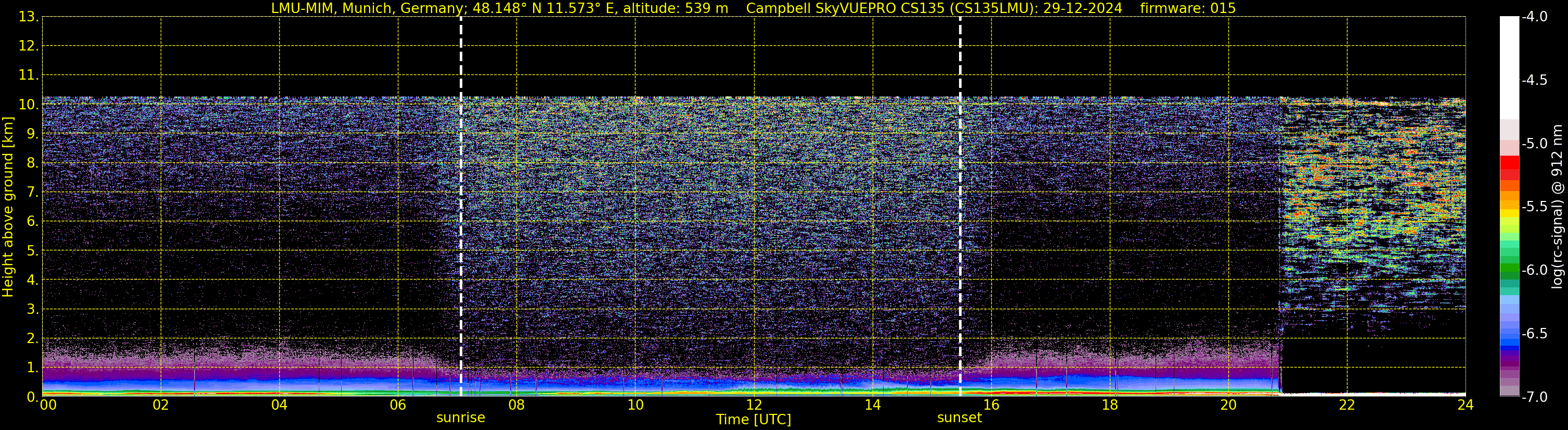Click the '12' time tick label
The image size is (1568, 430).
tap(754, 405)
